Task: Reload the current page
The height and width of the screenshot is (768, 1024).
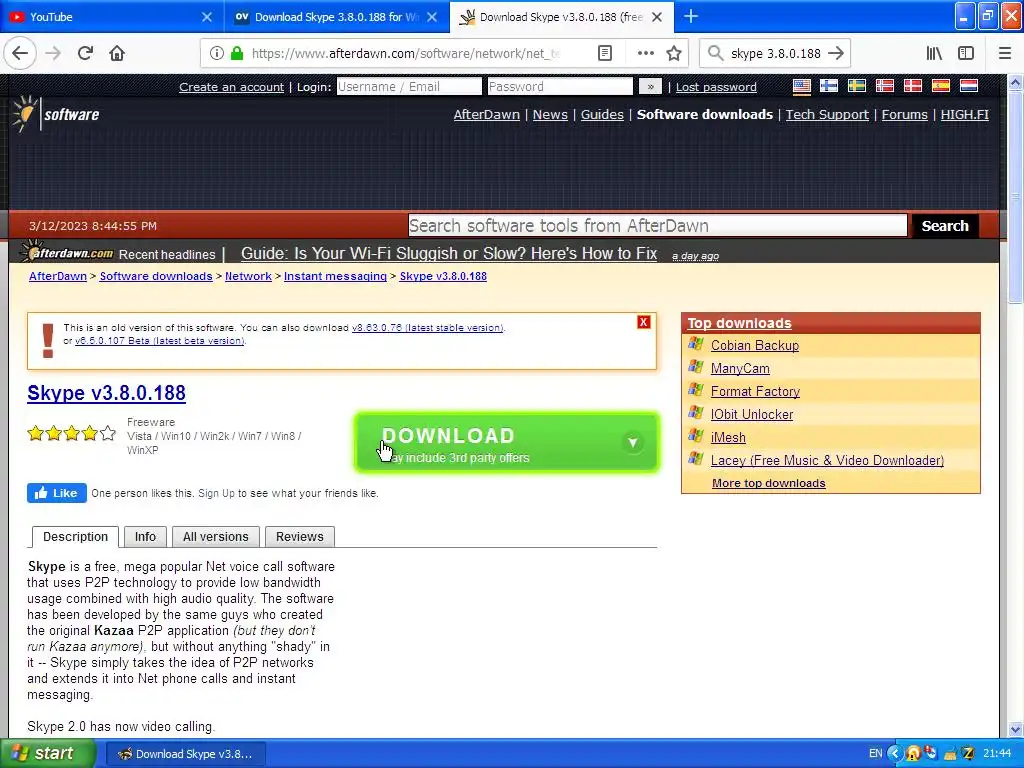Action: (x=86, y=54)
